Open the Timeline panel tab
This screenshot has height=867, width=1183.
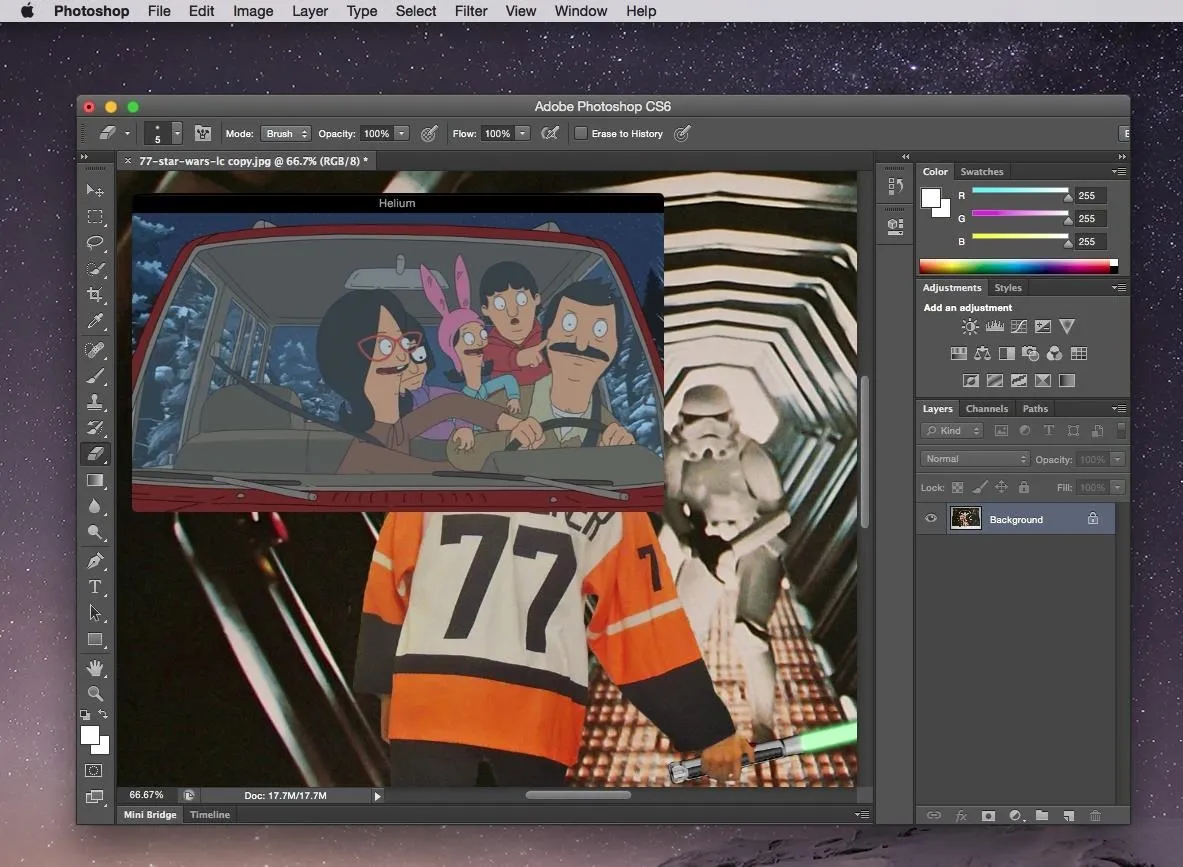pyautogui.click(x=210, y=815)
